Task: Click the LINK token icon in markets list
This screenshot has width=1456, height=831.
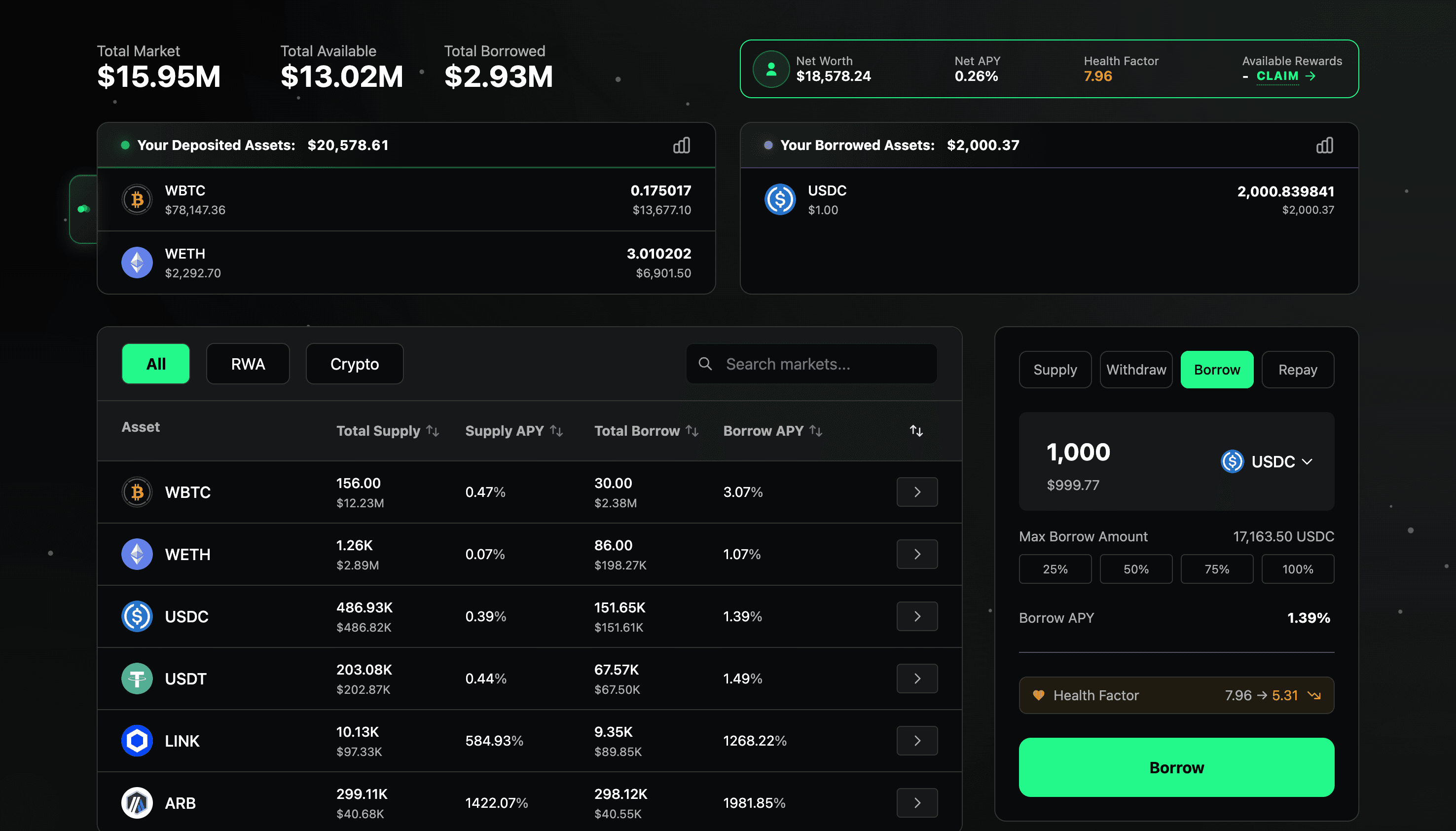Action: pyautogui.click(x=136, y=740)
